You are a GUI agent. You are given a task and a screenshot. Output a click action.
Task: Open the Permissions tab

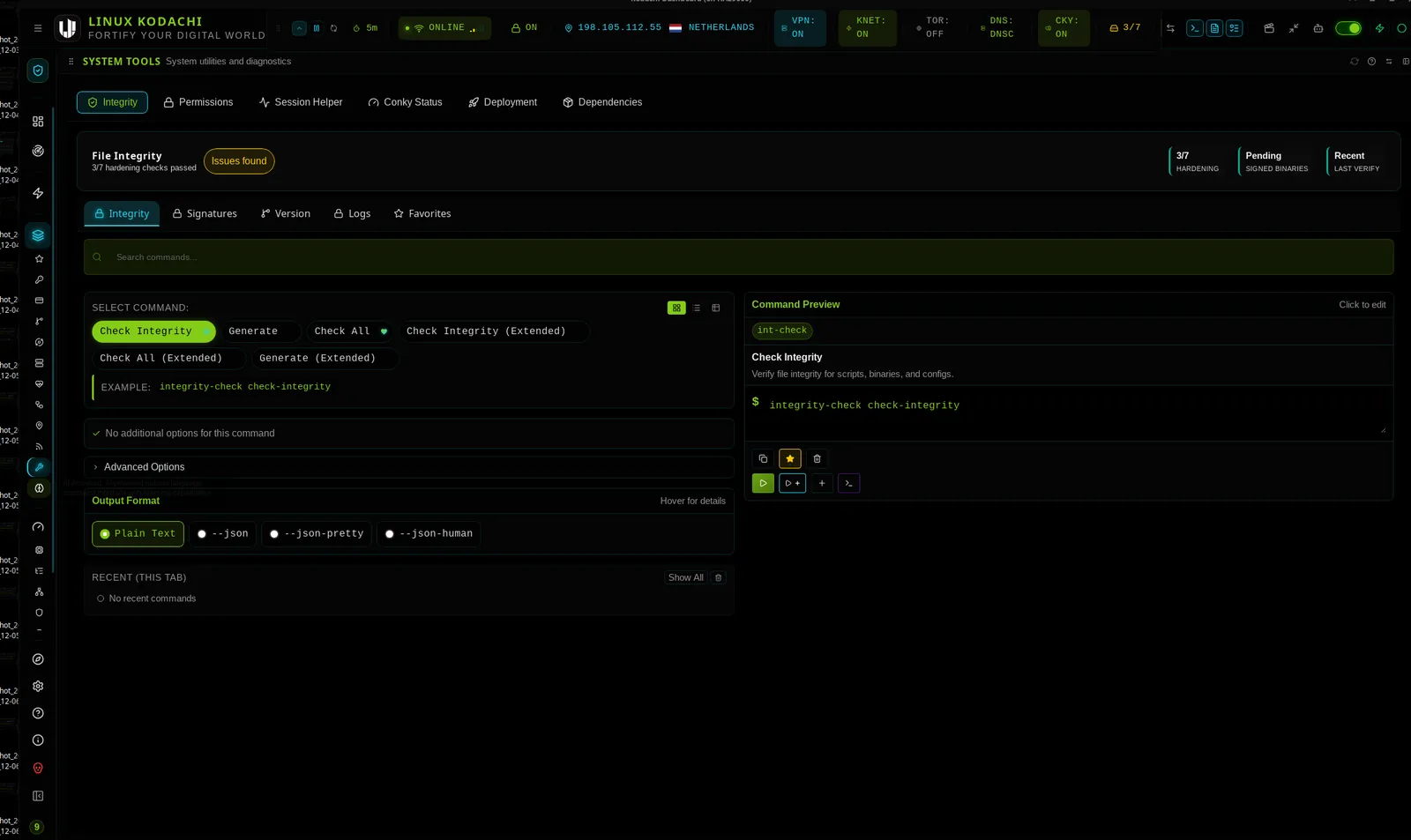pos(198,102)
